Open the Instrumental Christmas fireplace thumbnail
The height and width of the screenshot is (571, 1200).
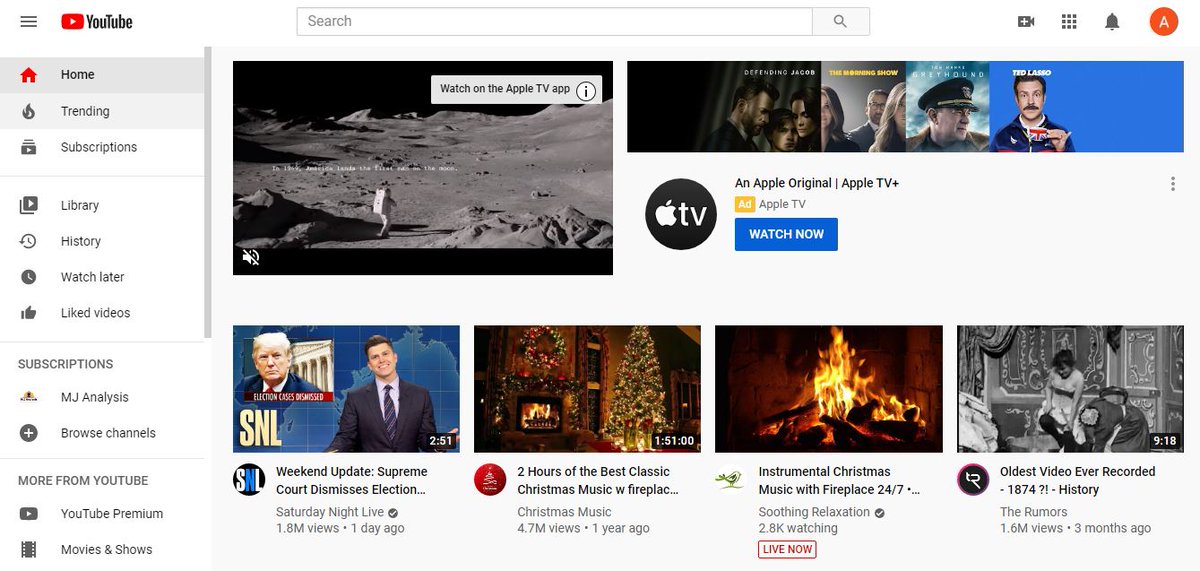(x=829, y=389)
